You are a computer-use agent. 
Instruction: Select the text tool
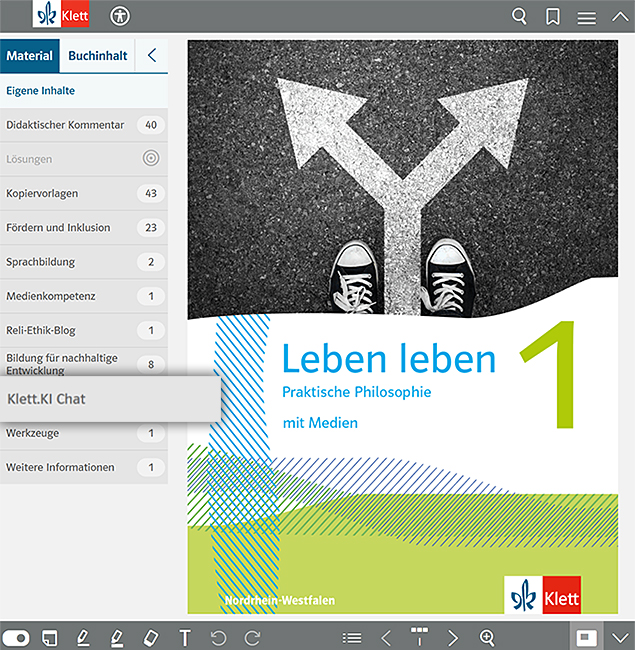click(185, 638)
